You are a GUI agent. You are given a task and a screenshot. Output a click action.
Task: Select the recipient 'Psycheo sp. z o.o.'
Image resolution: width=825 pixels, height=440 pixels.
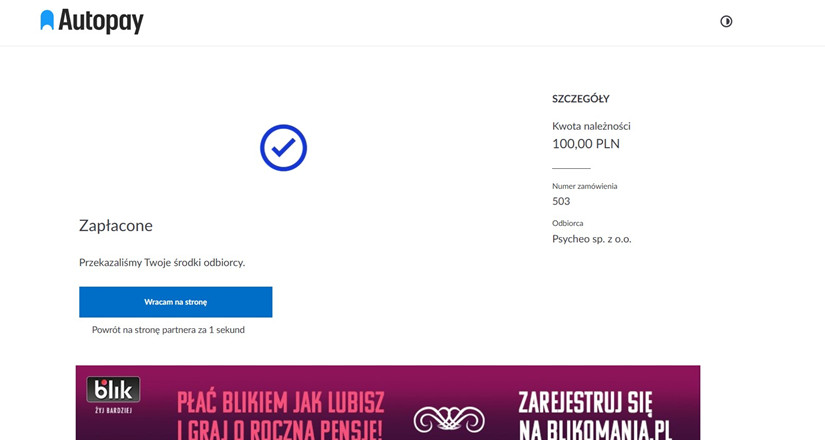pos(591,239)
